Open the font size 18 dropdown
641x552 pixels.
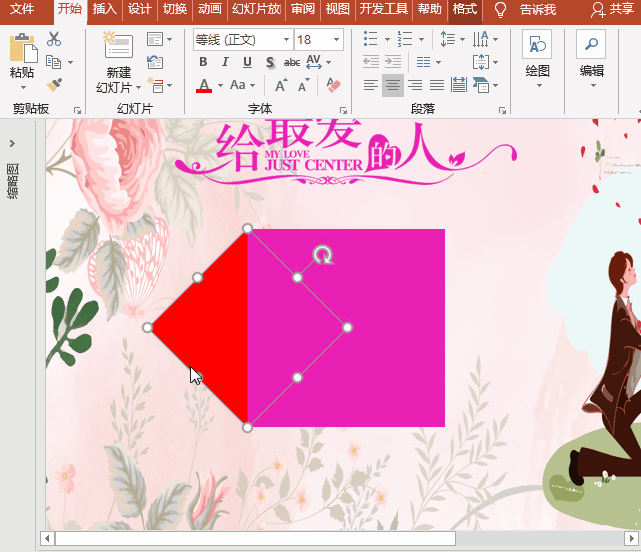336,40
